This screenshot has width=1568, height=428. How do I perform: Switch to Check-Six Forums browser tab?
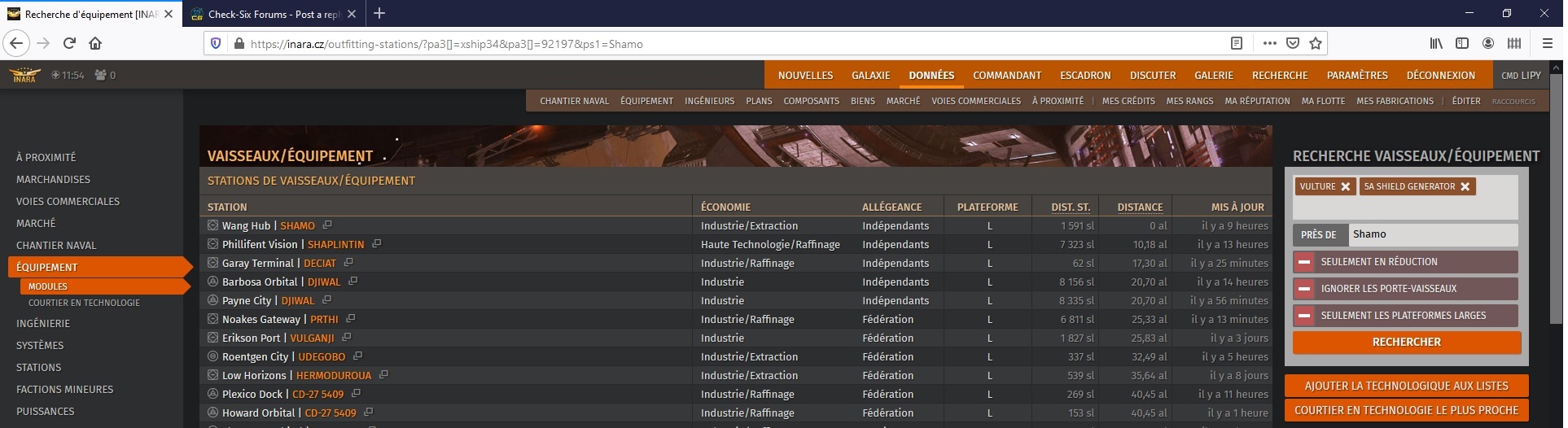click(x=273, y=14)
